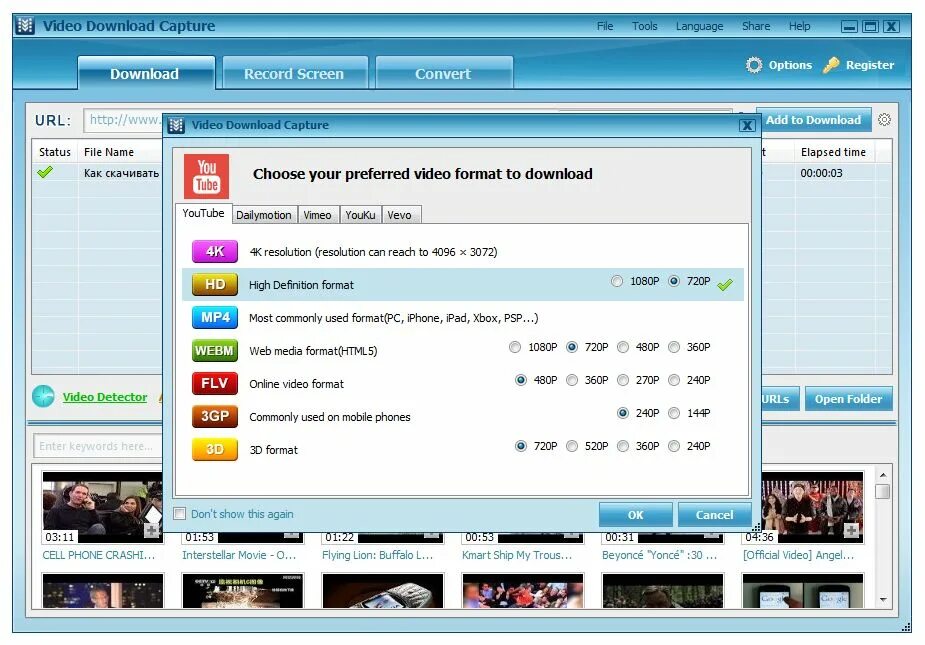This screenshot has height=645, width=925.
Task: Click the Add to Download button
Action: (x=814, y=120)
